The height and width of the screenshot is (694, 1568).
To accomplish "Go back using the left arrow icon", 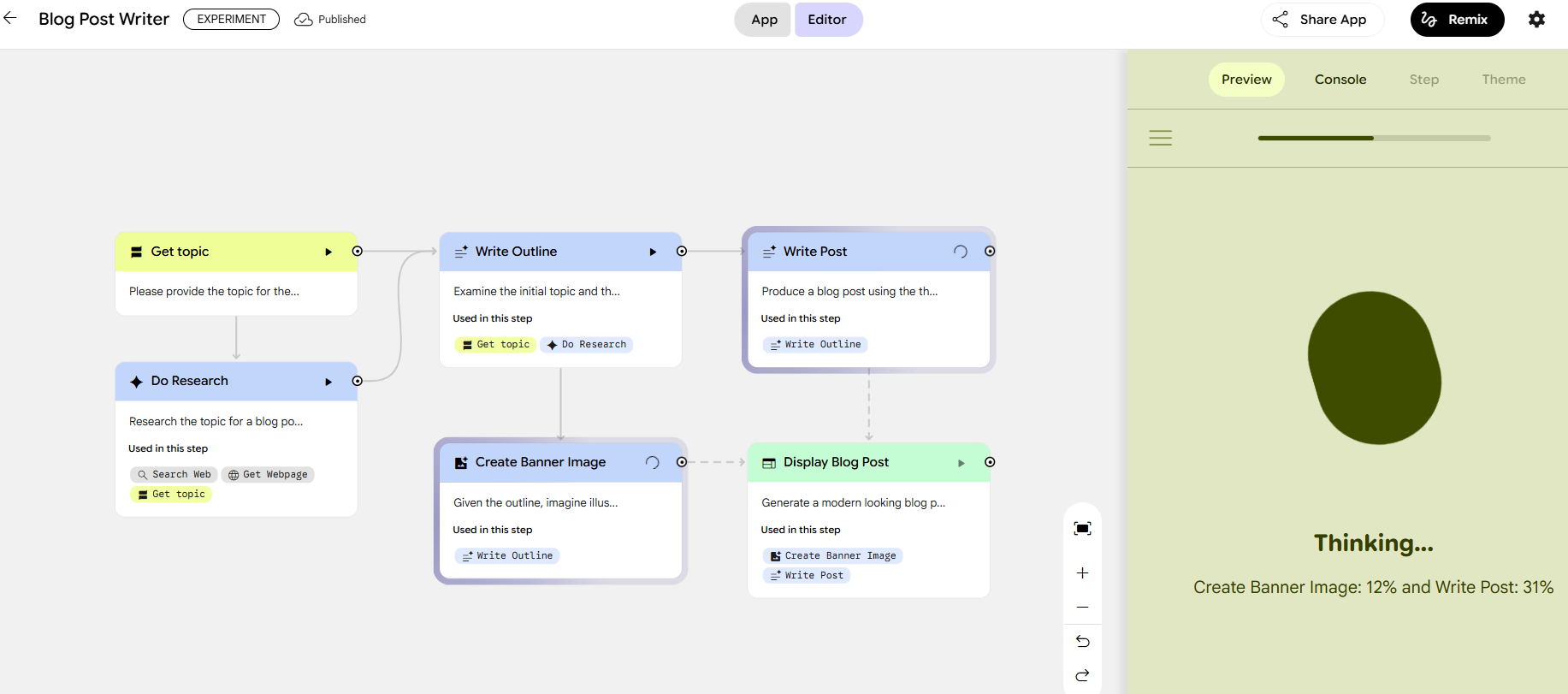I will (10, 18).
